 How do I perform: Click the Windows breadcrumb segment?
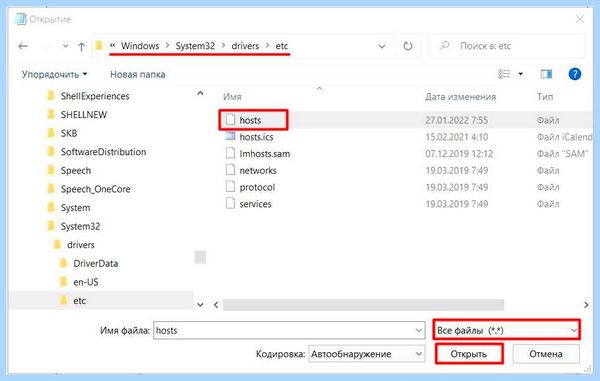click(x=140, y=46)
